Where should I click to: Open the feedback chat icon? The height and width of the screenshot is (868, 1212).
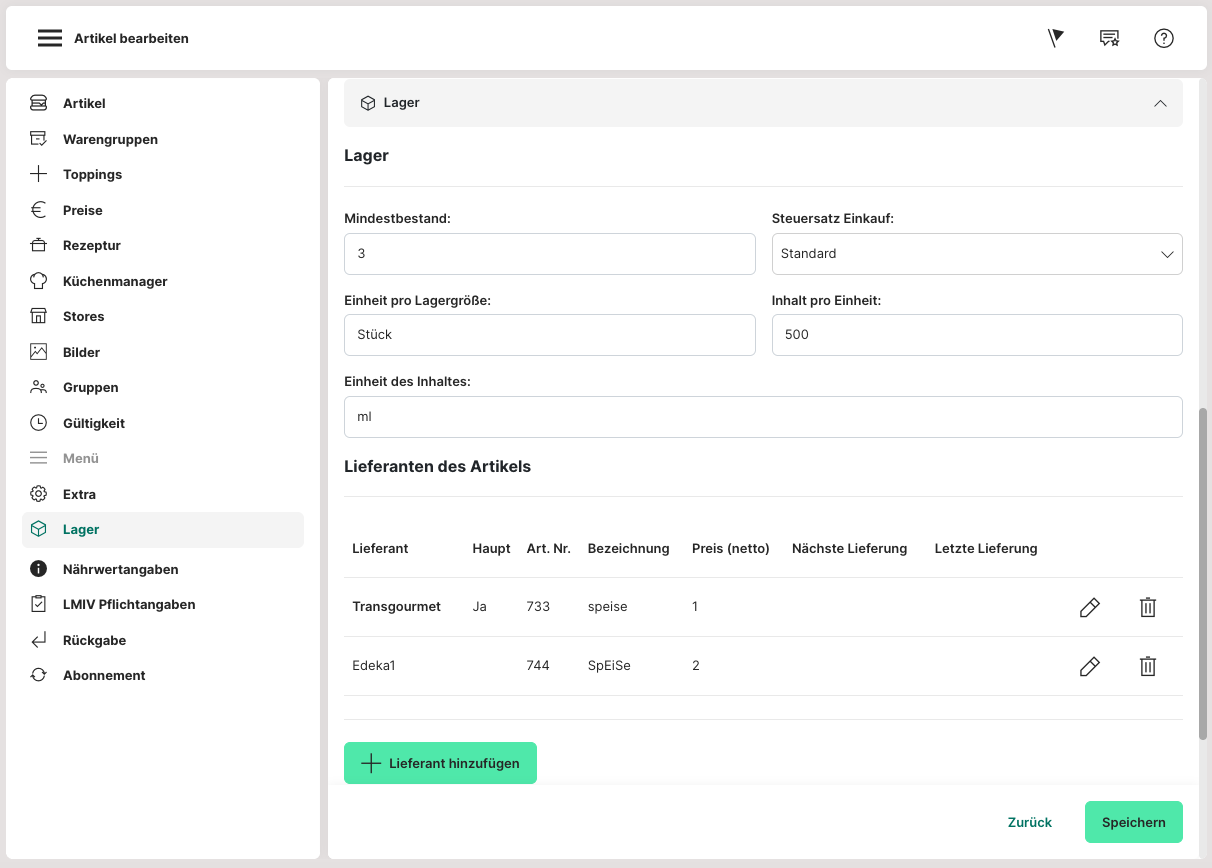coord(1109,38)
